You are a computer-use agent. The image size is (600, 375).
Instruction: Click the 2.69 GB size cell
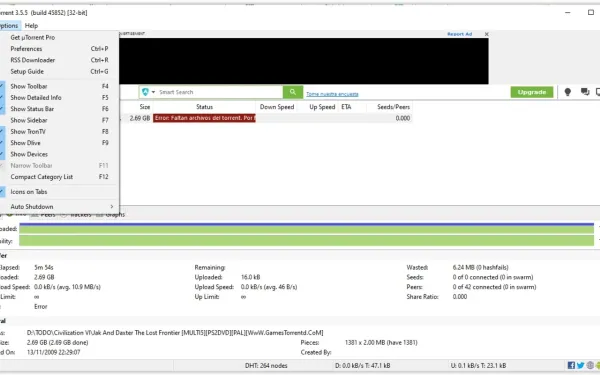(x=140, y=118)
